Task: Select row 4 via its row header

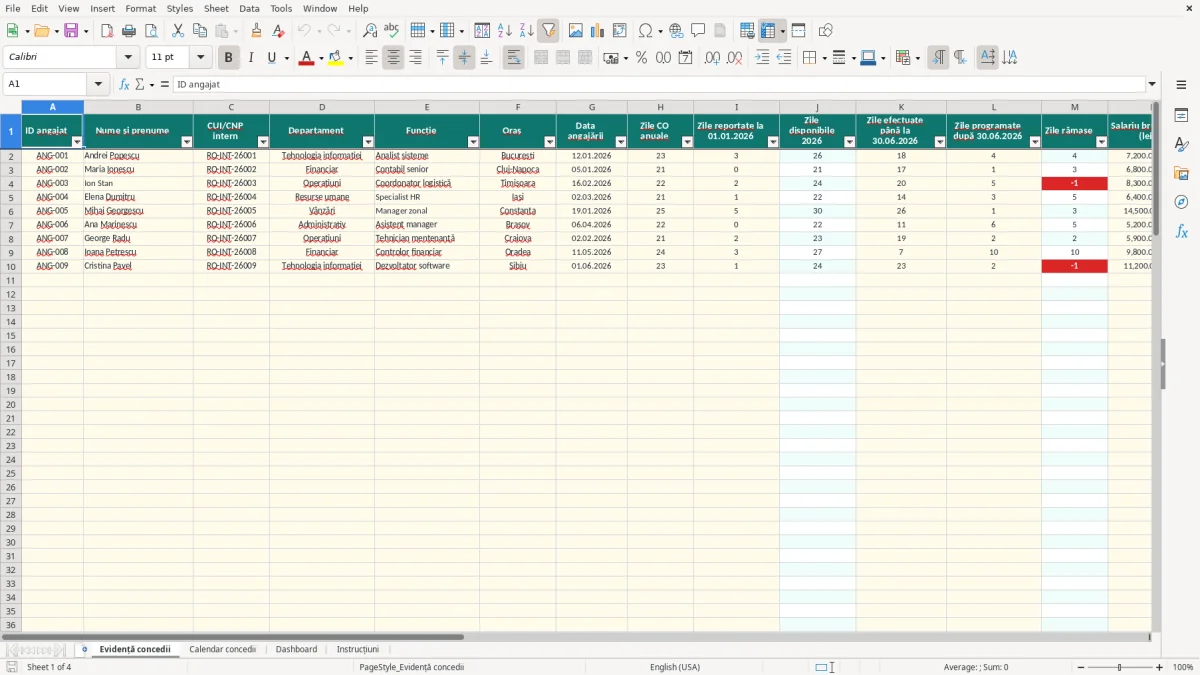Action: coord(11,183)
